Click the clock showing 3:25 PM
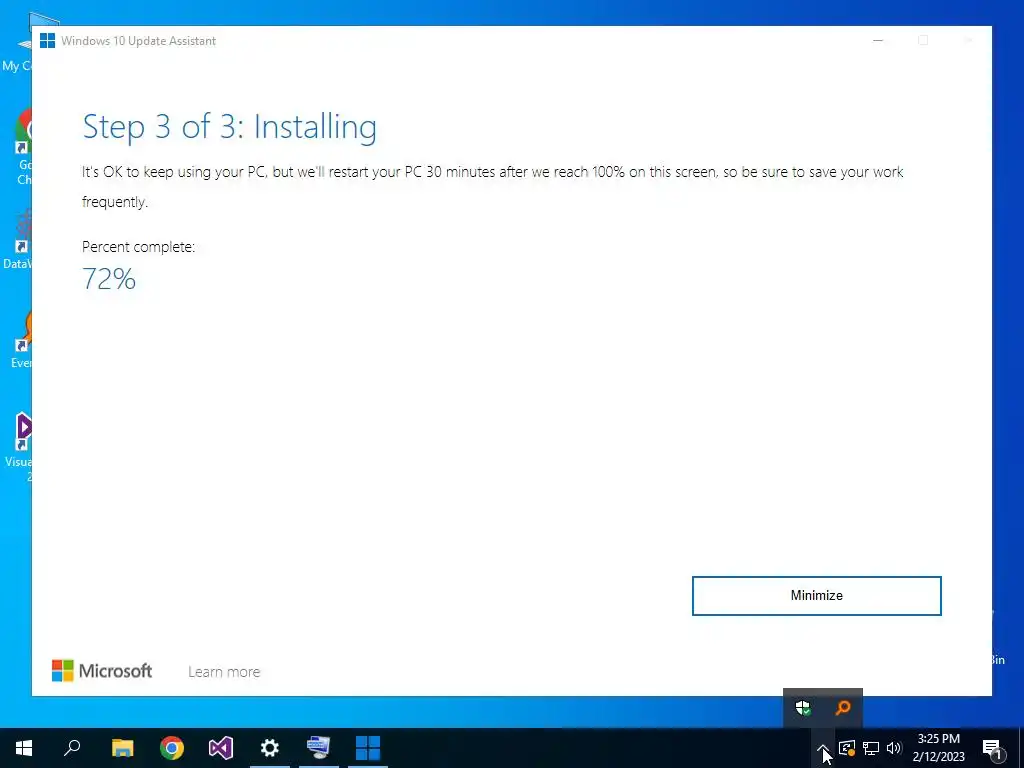1024x768 pixels. (938, 748)
